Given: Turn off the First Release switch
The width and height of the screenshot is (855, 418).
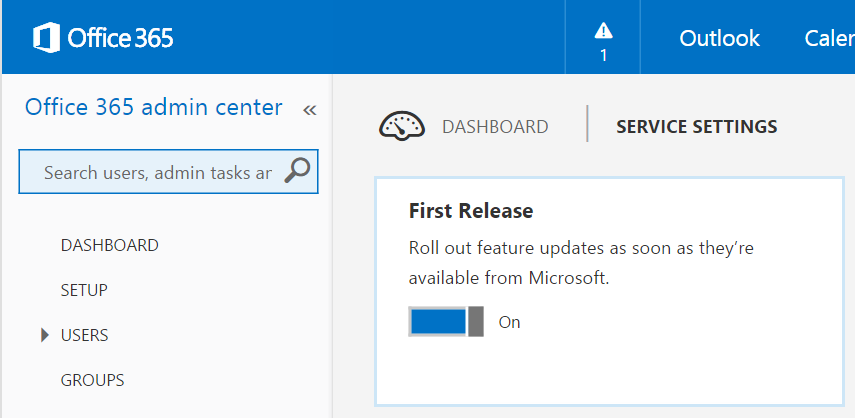Looking at the screenshot, I should tap(446, 322).
